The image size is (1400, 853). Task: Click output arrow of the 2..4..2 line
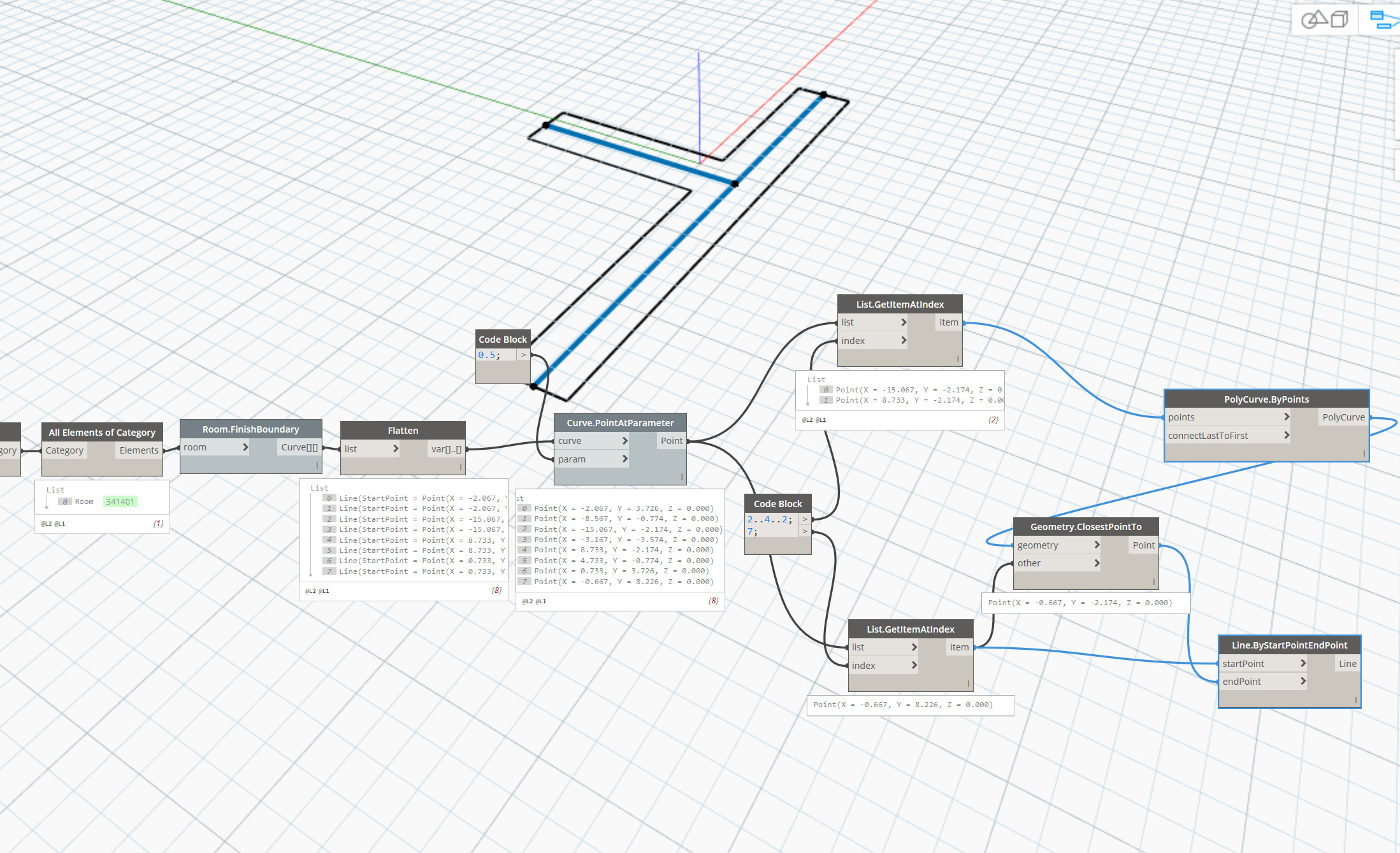804,519
